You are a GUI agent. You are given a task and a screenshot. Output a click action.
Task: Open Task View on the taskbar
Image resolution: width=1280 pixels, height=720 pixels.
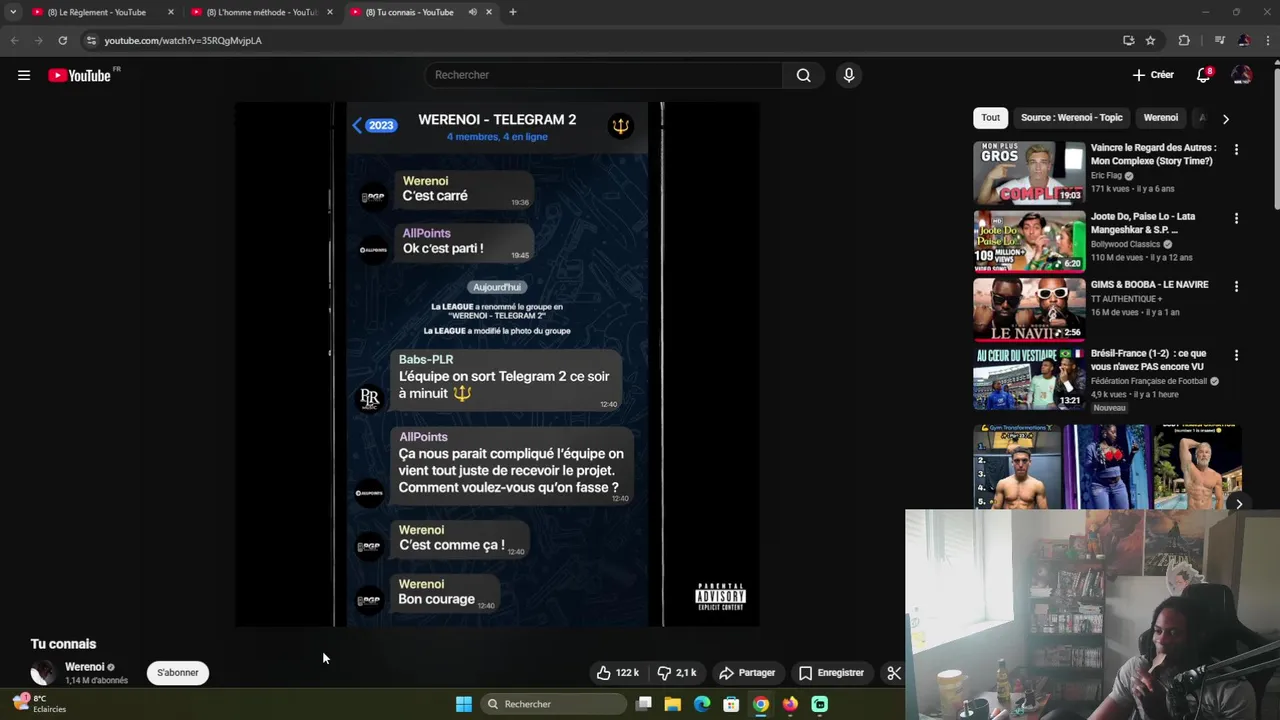644,704
